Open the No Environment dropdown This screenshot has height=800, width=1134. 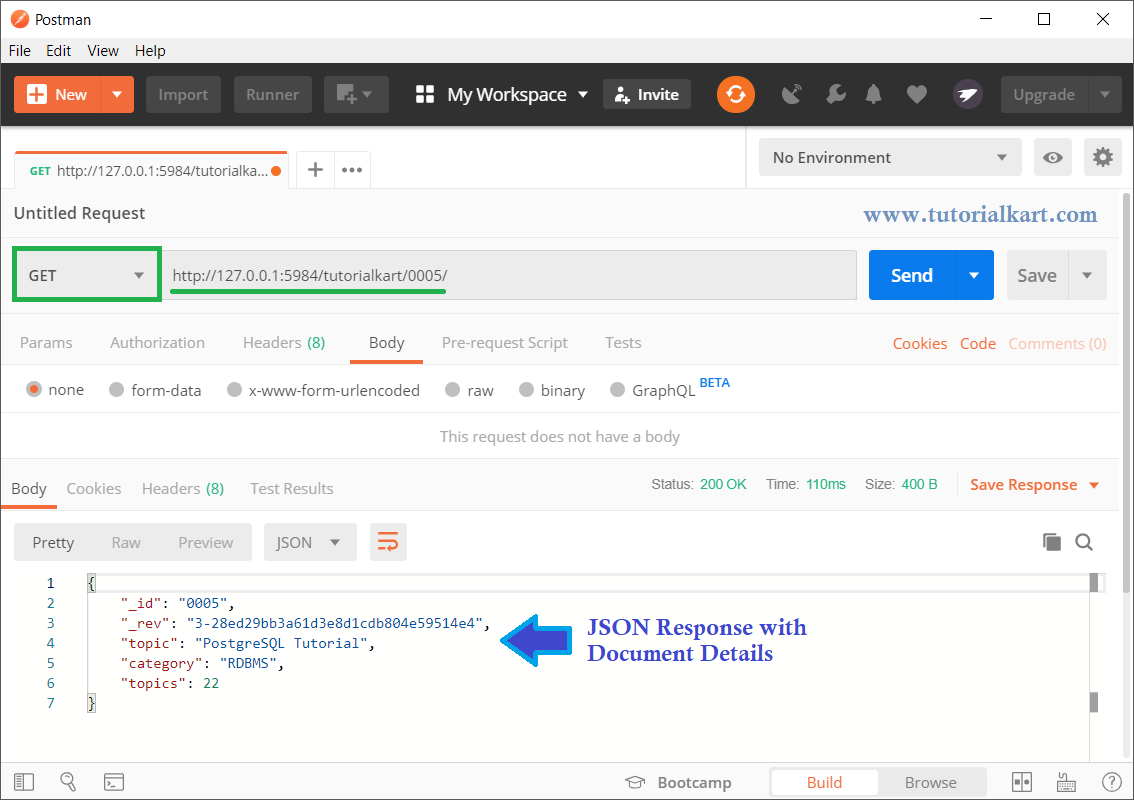888,157
